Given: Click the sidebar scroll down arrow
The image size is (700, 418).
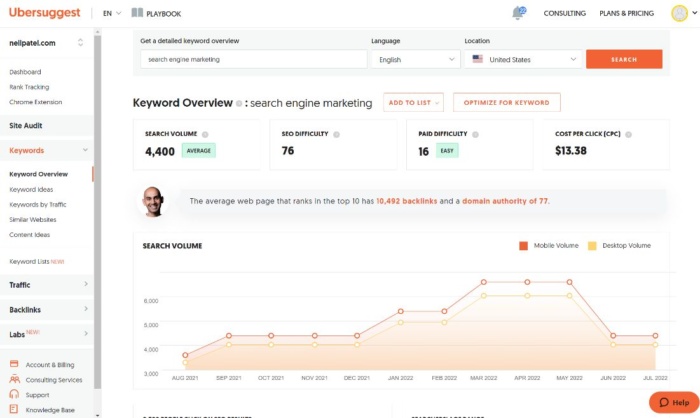Looking at the screenshot, I should (97, 415).
